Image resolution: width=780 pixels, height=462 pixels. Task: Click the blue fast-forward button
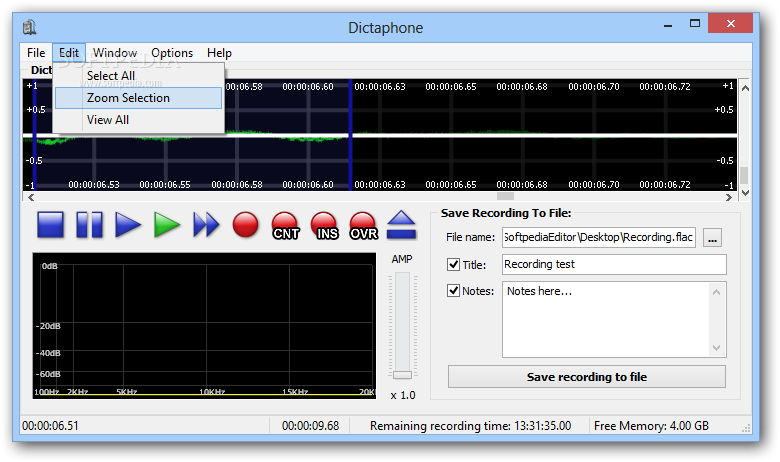206,225
